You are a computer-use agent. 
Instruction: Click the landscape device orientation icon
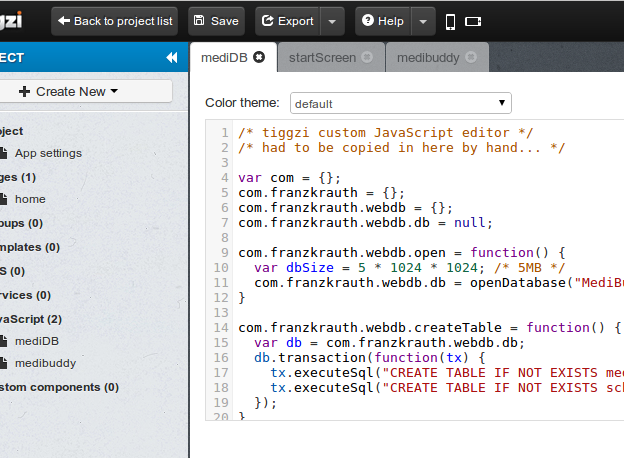click(474, 21)
